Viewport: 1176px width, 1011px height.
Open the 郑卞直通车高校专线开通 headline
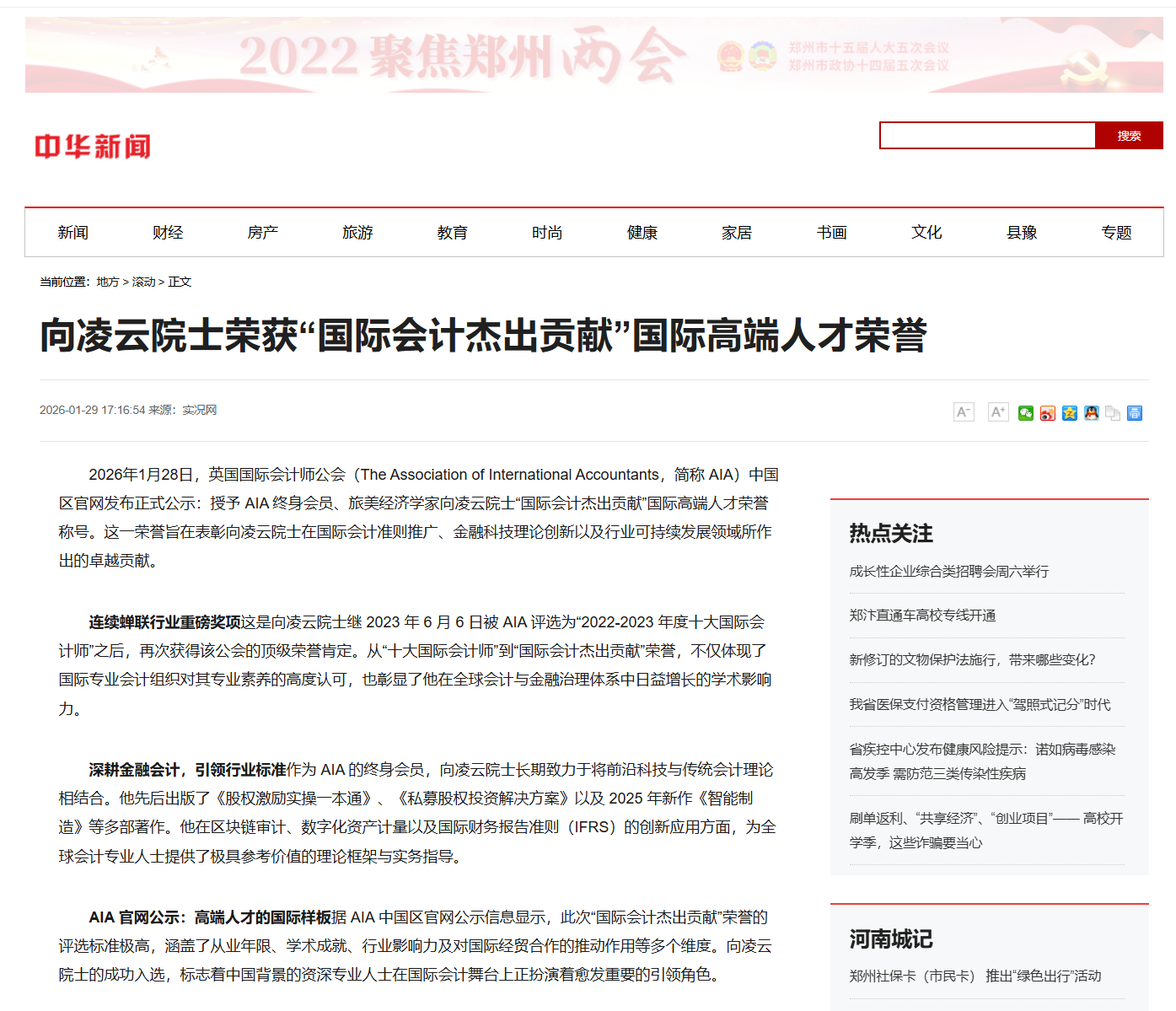click(x=922, y=616)
